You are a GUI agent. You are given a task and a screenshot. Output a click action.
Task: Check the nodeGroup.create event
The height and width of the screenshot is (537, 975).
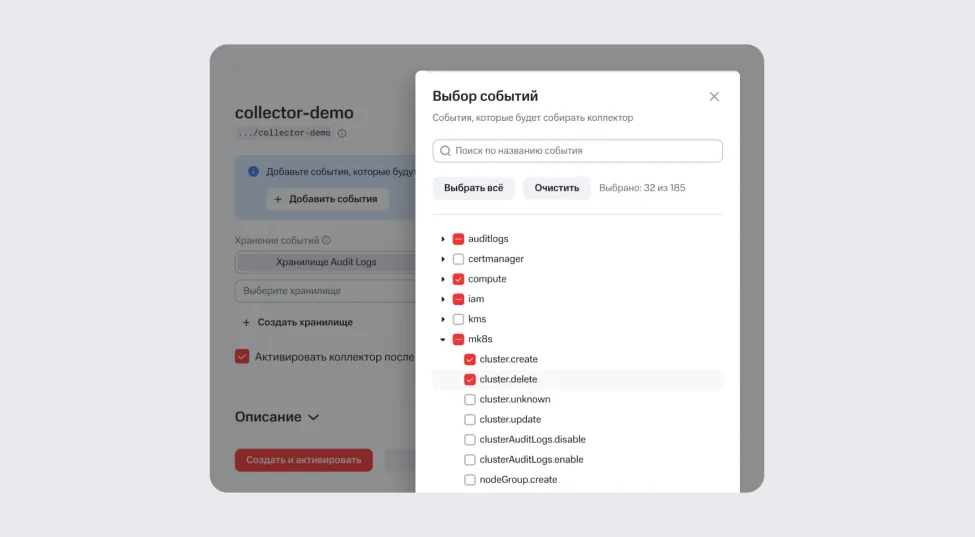click(x=470, y=480)
